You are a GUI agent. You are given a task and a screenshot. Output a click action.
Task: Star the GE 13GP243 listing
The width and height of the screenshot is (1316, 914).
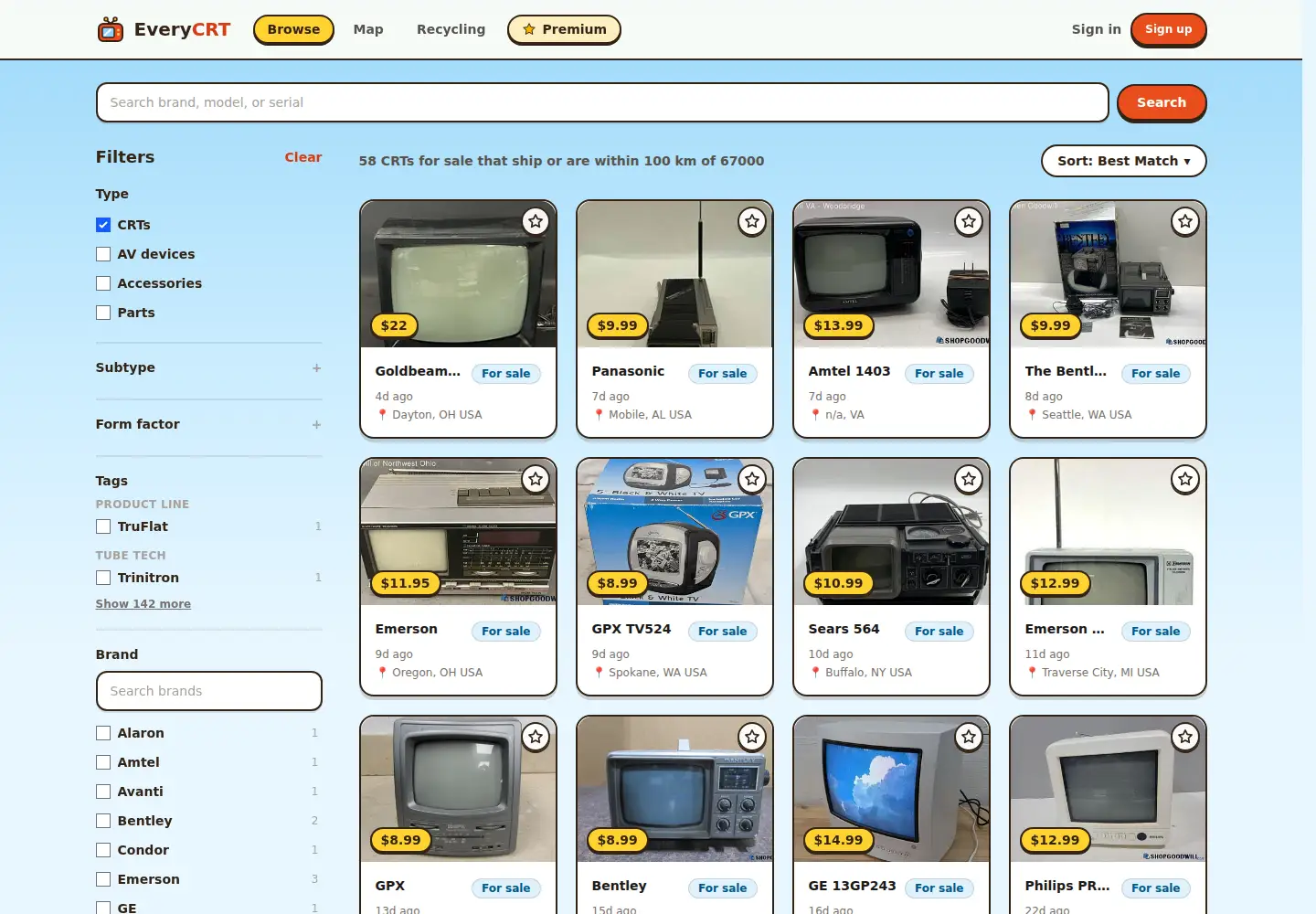pos(969,737)
